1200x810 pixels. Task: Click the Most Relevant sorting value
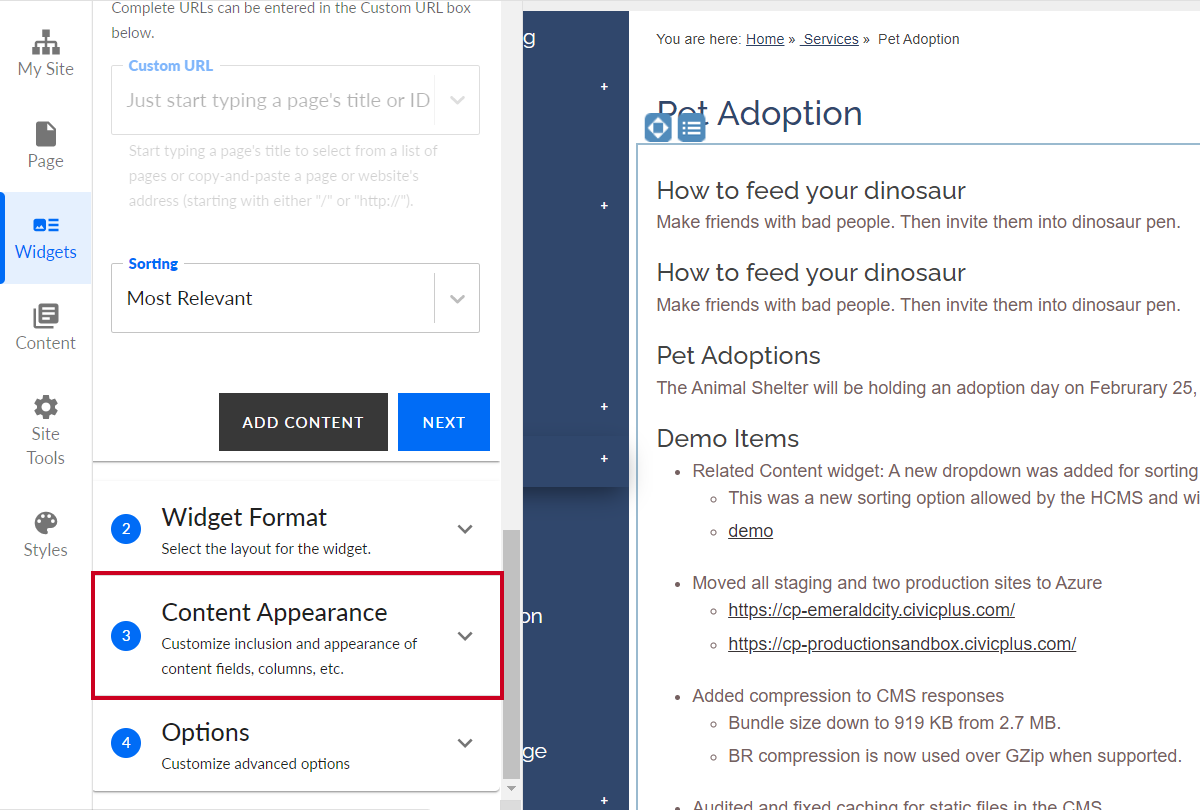tap(190, 298)
